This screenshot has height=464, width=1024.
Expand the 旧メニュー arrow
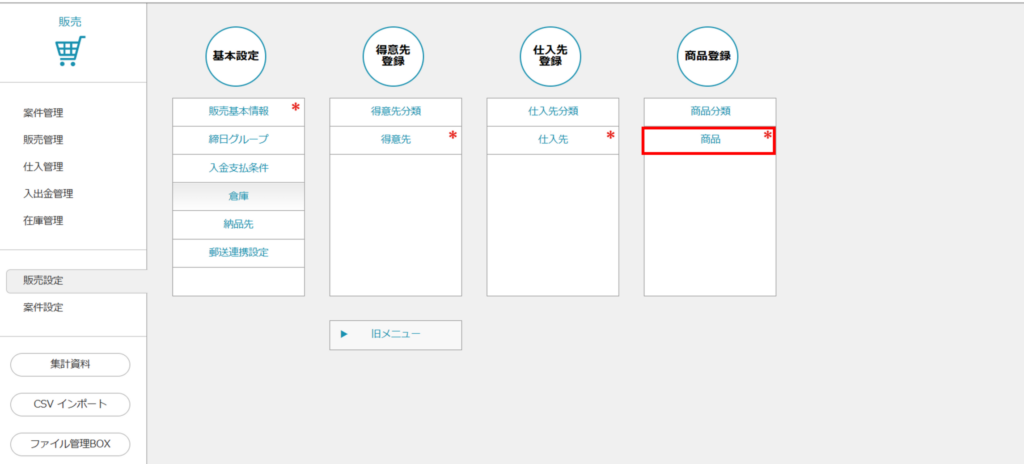[344, 334]
